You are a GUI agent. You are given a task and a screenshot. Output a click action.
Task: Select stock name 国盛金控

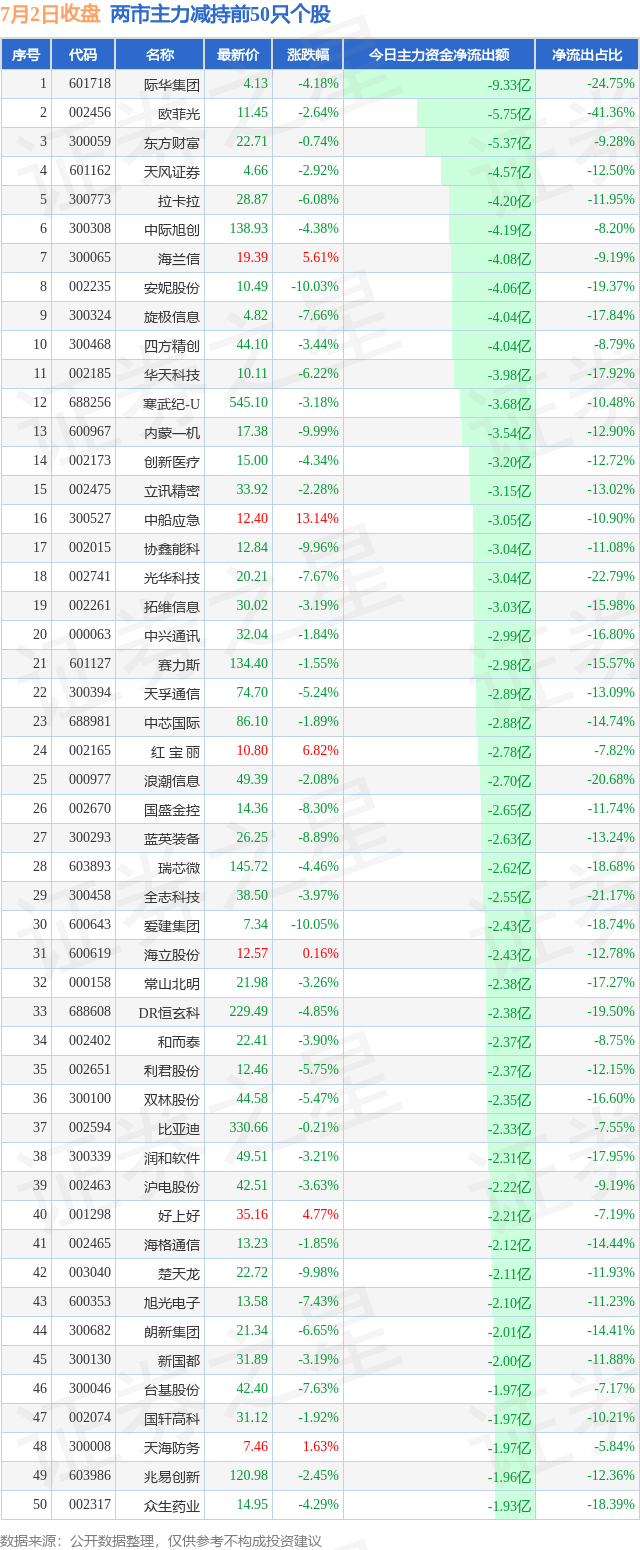[x=172, y=809]
